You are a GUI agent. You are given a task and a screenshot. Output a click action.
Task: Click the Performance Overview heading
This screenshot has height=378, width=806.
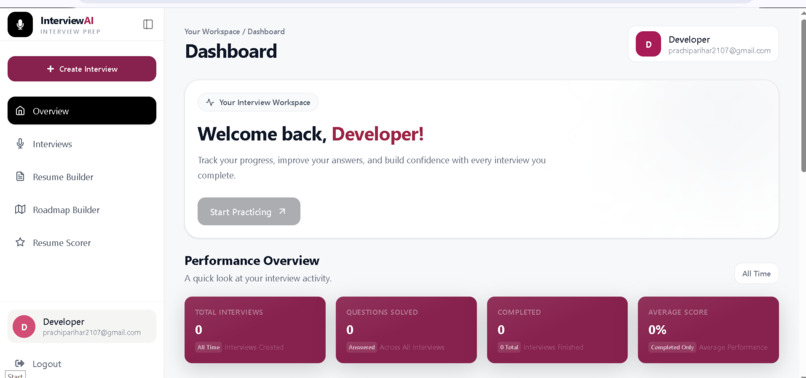252,260
